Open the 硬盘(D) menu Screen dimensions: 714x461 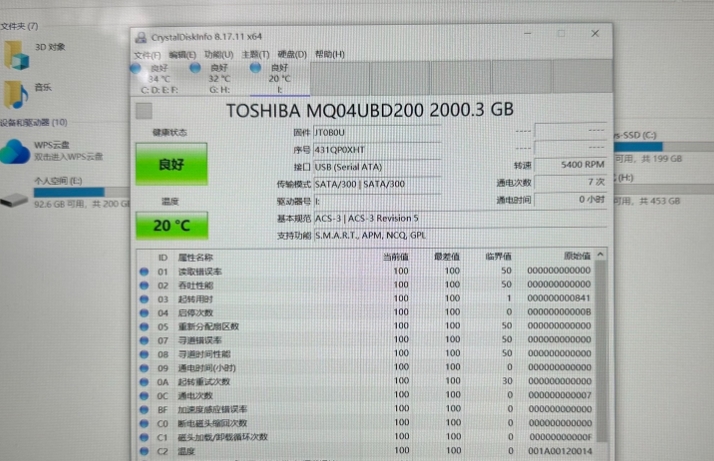pos(292,54)
